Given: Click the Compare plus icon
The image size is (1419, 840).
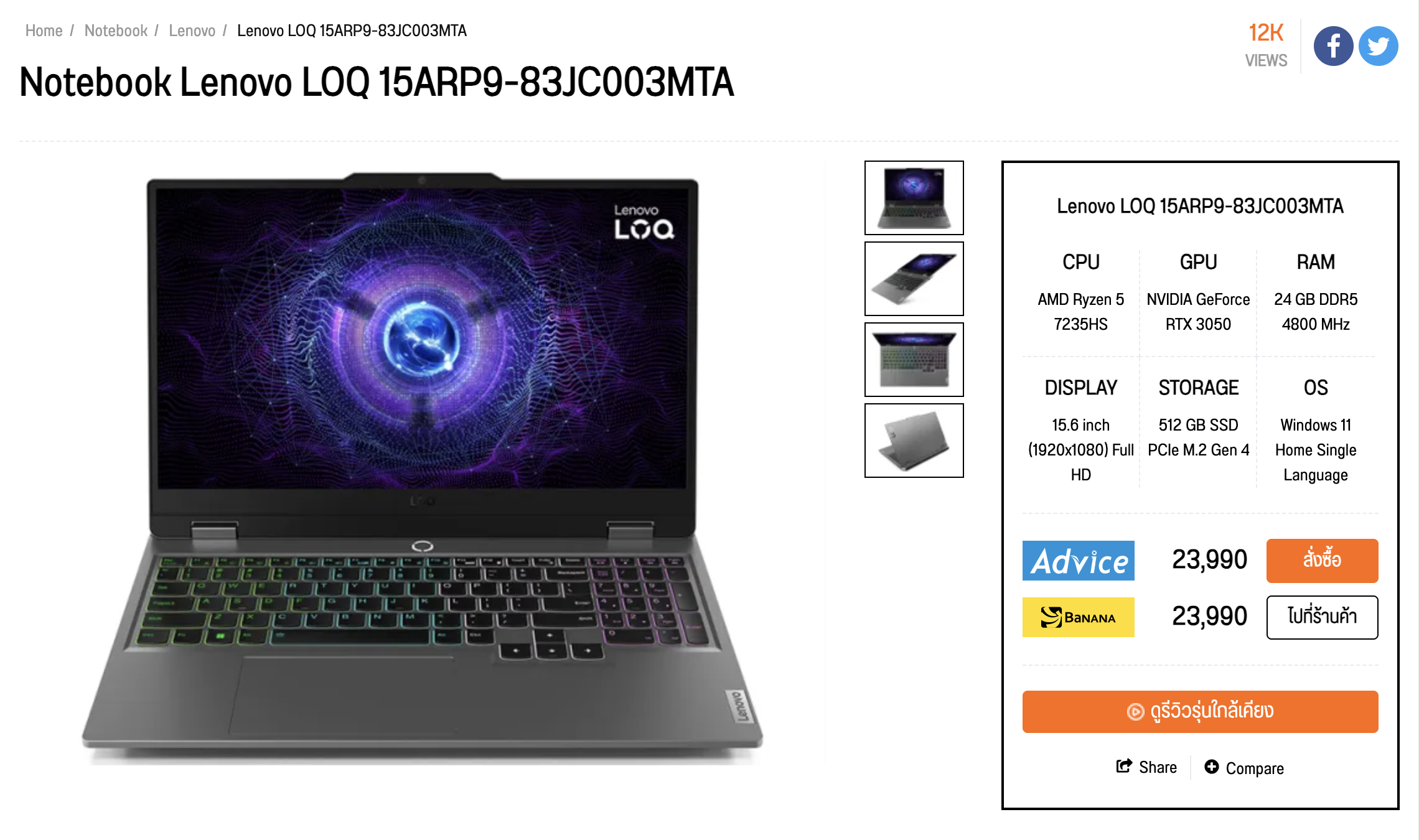Looking at the screenshot, I should tap(1212, 767).
